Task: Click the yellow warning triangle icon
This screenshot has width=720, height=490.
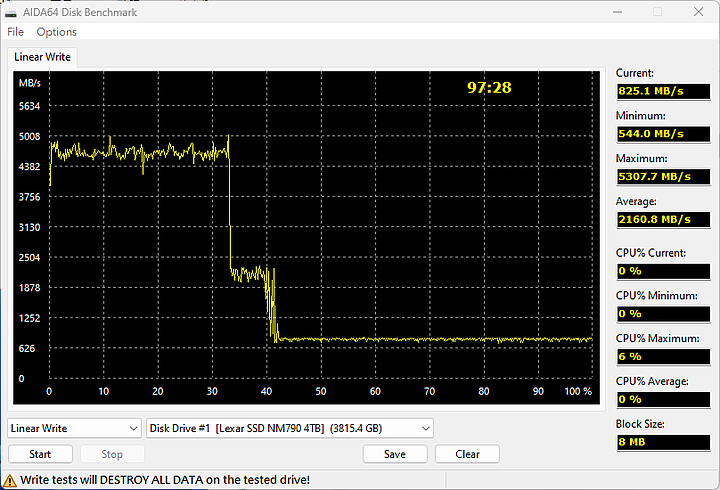Action: [x=9, y=481]
